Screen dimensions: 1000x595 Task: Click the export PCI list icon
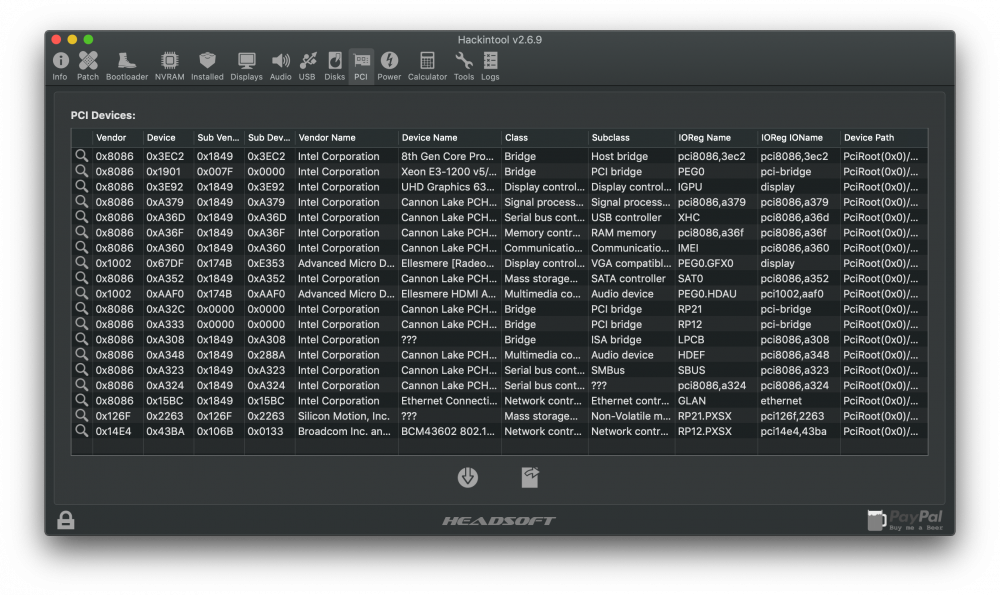530,477
